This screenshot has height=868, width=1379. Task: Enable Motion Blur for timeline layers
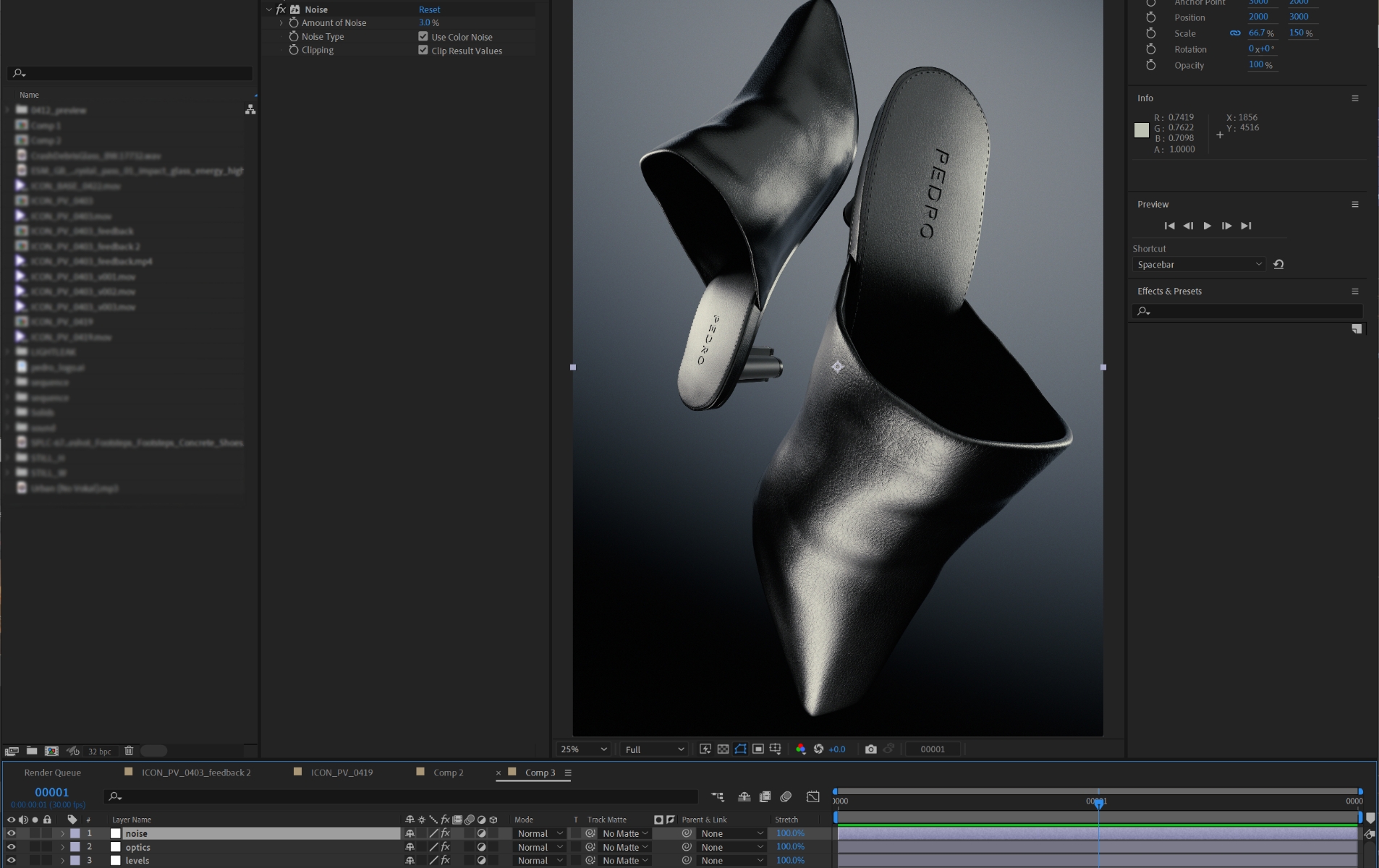click(x=786, y=796)
